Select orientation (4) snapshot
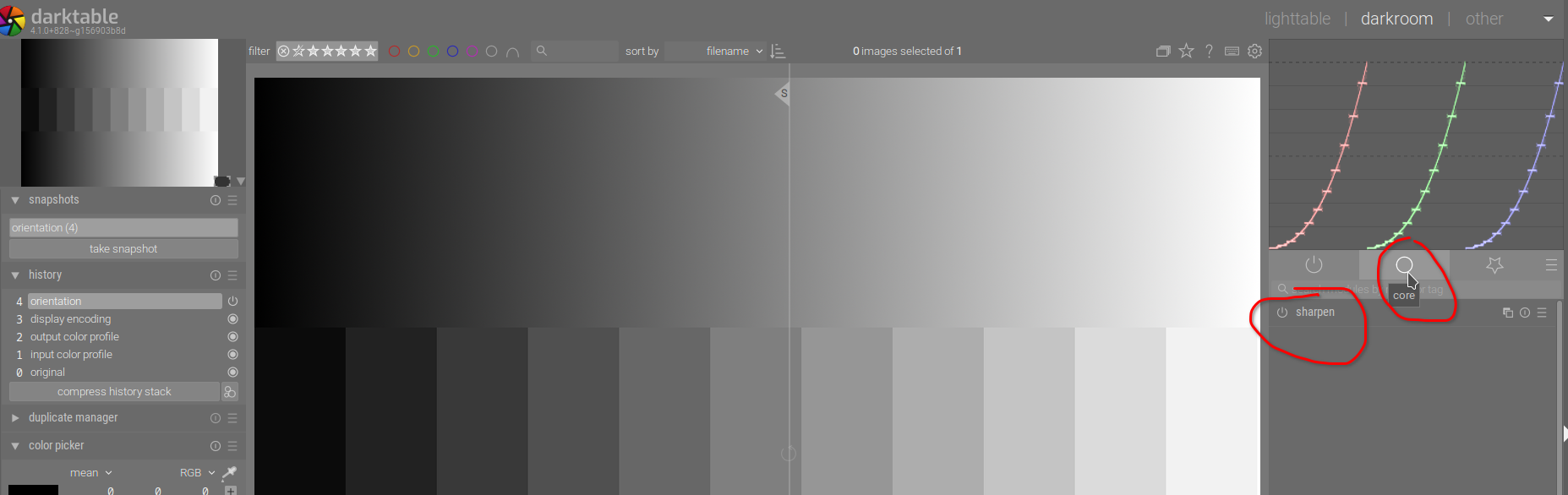The width and height of the screenshot is (1568, 495). (123, 228)
